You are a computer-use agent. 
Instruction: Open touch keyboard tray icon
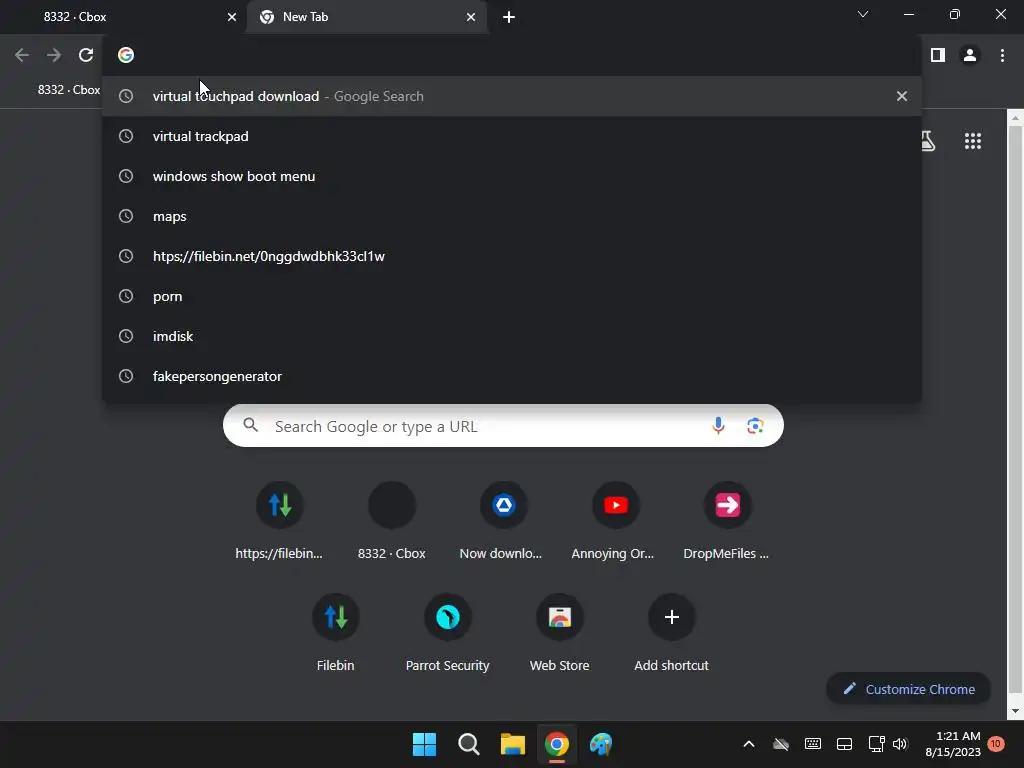pos(813,744)
